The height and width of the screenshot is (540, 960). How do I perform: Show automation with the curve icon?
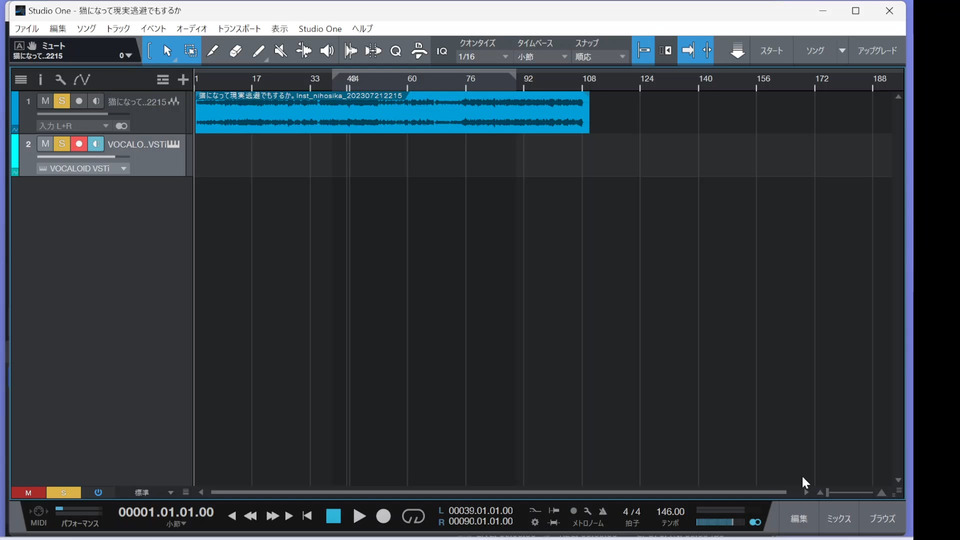82,80
